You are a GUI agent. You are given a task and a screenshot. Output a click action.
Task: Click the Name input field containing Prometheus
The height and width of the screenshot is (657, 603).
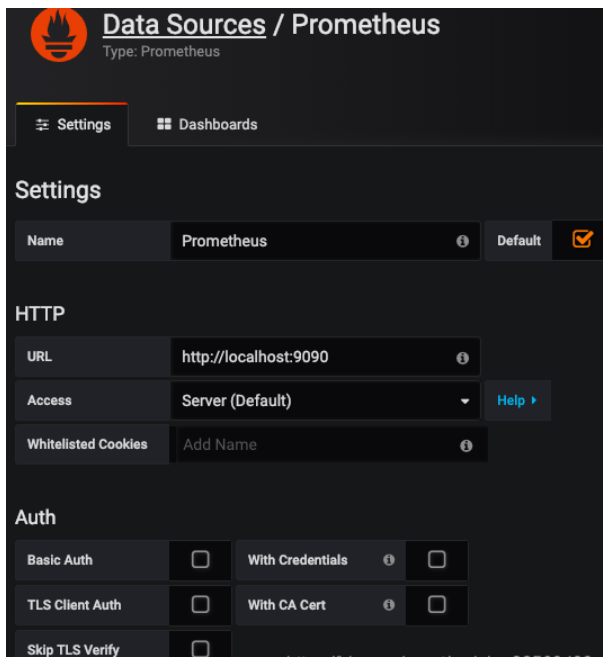pyautogui.click(x=325, y=241)
